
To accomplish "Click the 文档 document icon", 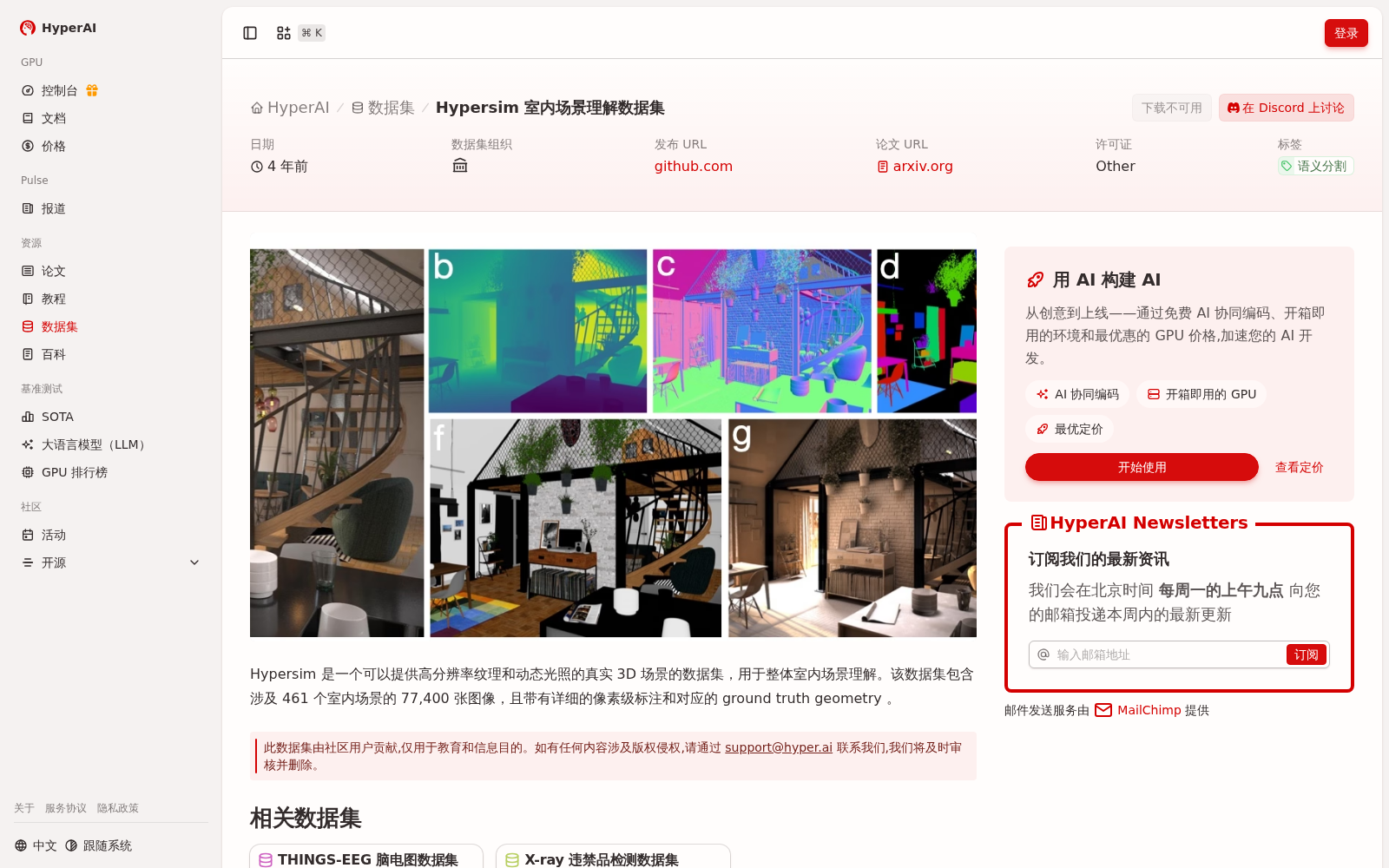I will point(28,118).
